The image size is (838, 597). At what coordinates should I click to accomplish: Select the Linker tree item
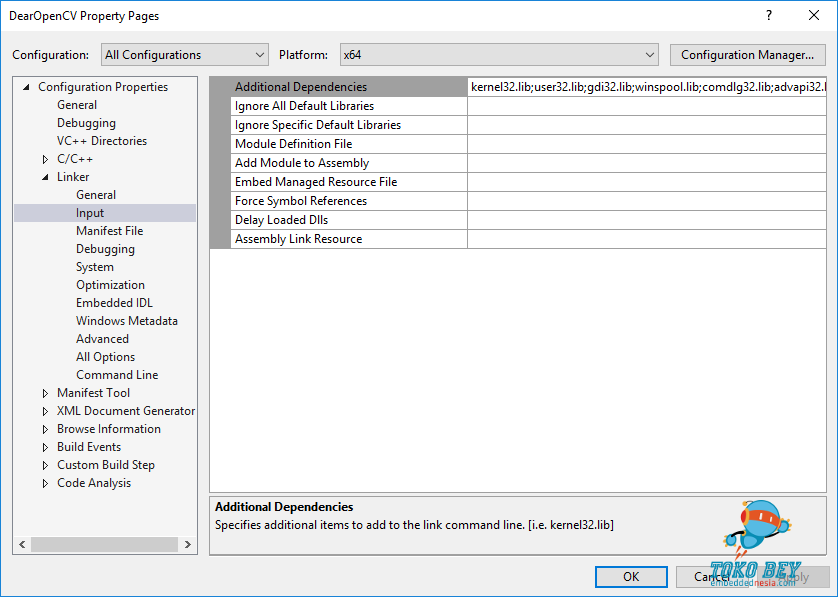click(73, 177)
